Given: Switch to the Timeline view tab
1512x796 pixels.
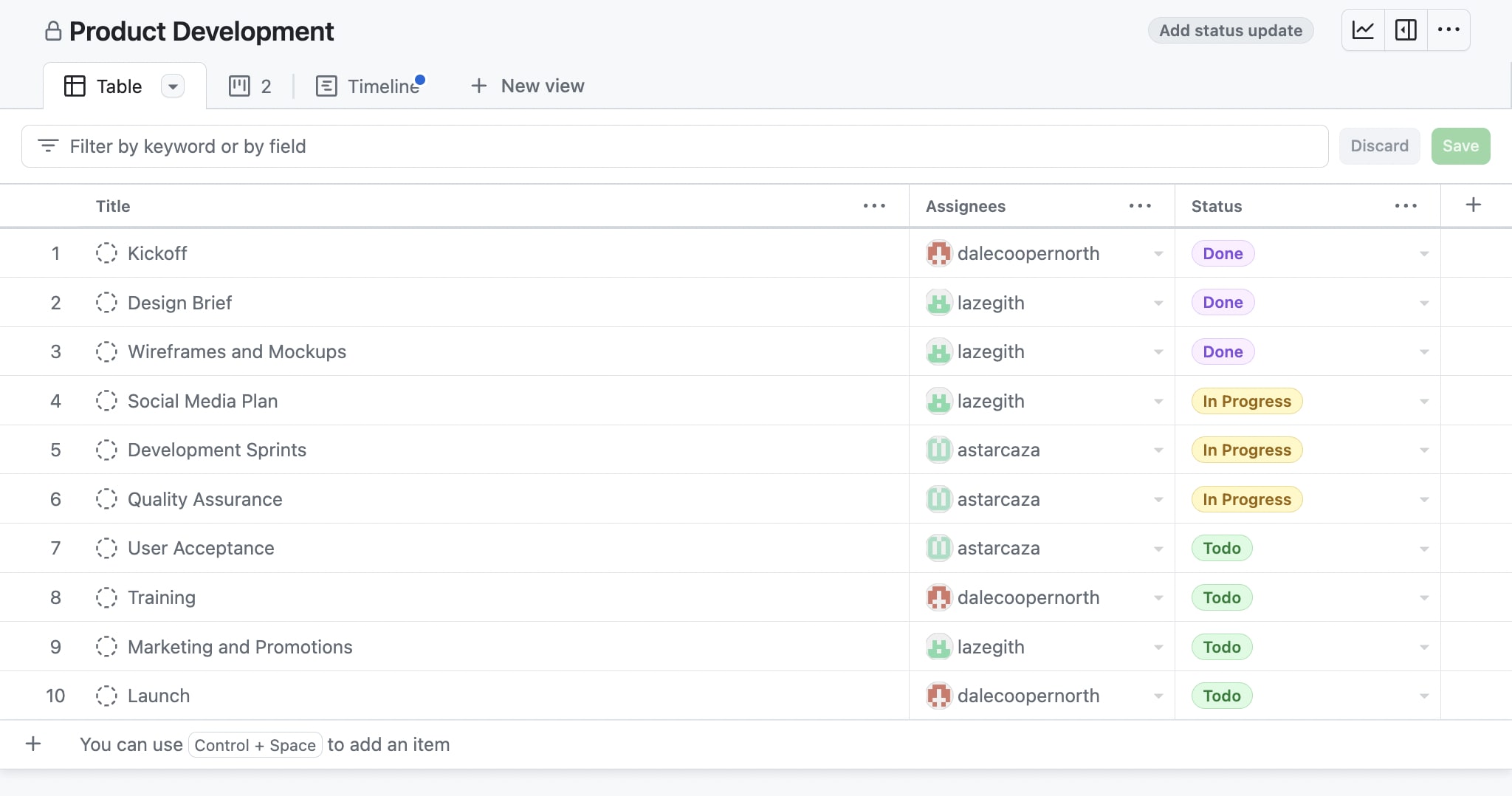Looking at the screenshot, I should click(369, 86).
